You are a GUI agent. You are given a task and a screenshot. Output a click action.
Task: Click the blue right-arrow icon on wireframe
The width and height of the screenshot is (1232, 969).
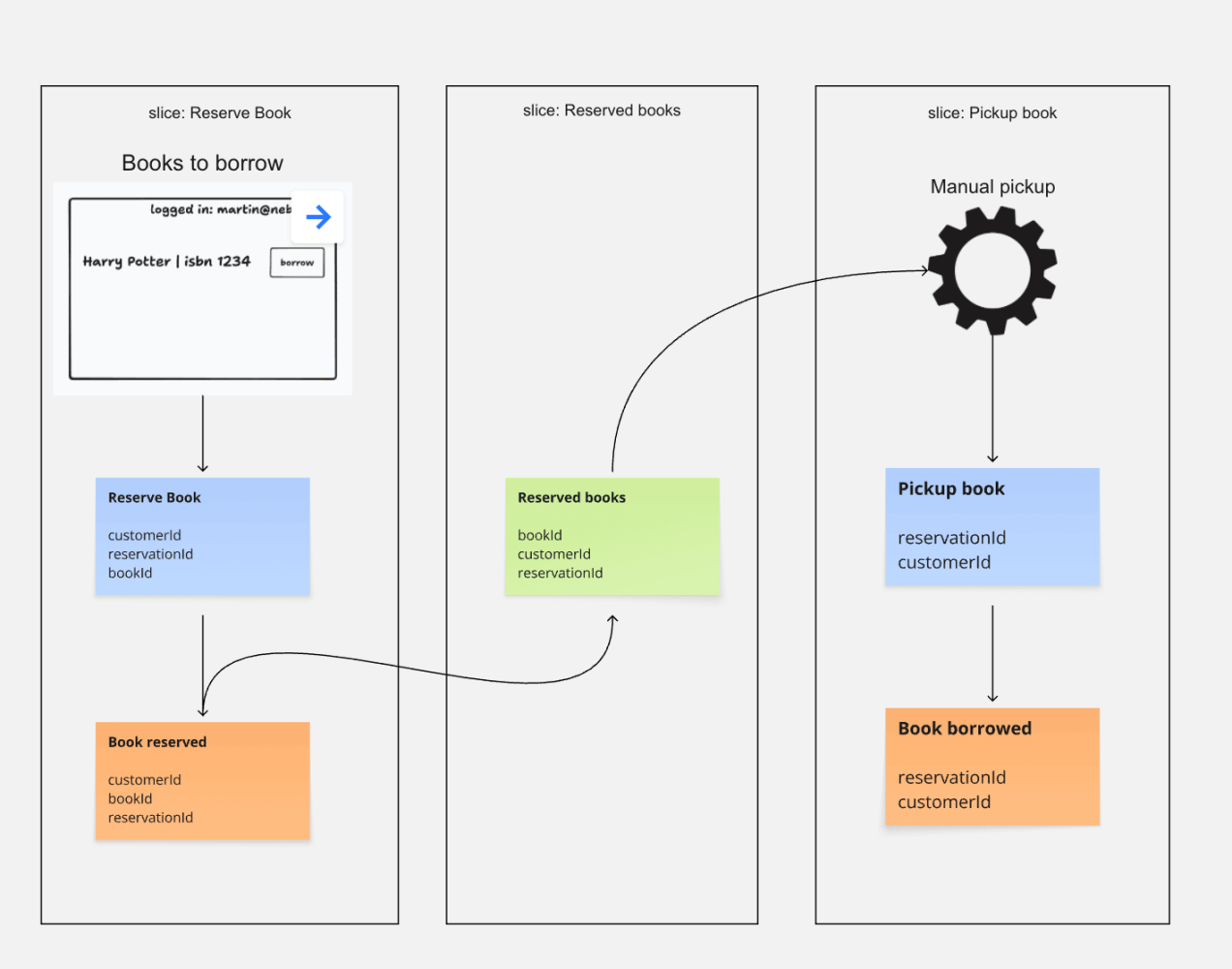click(318, 217)
